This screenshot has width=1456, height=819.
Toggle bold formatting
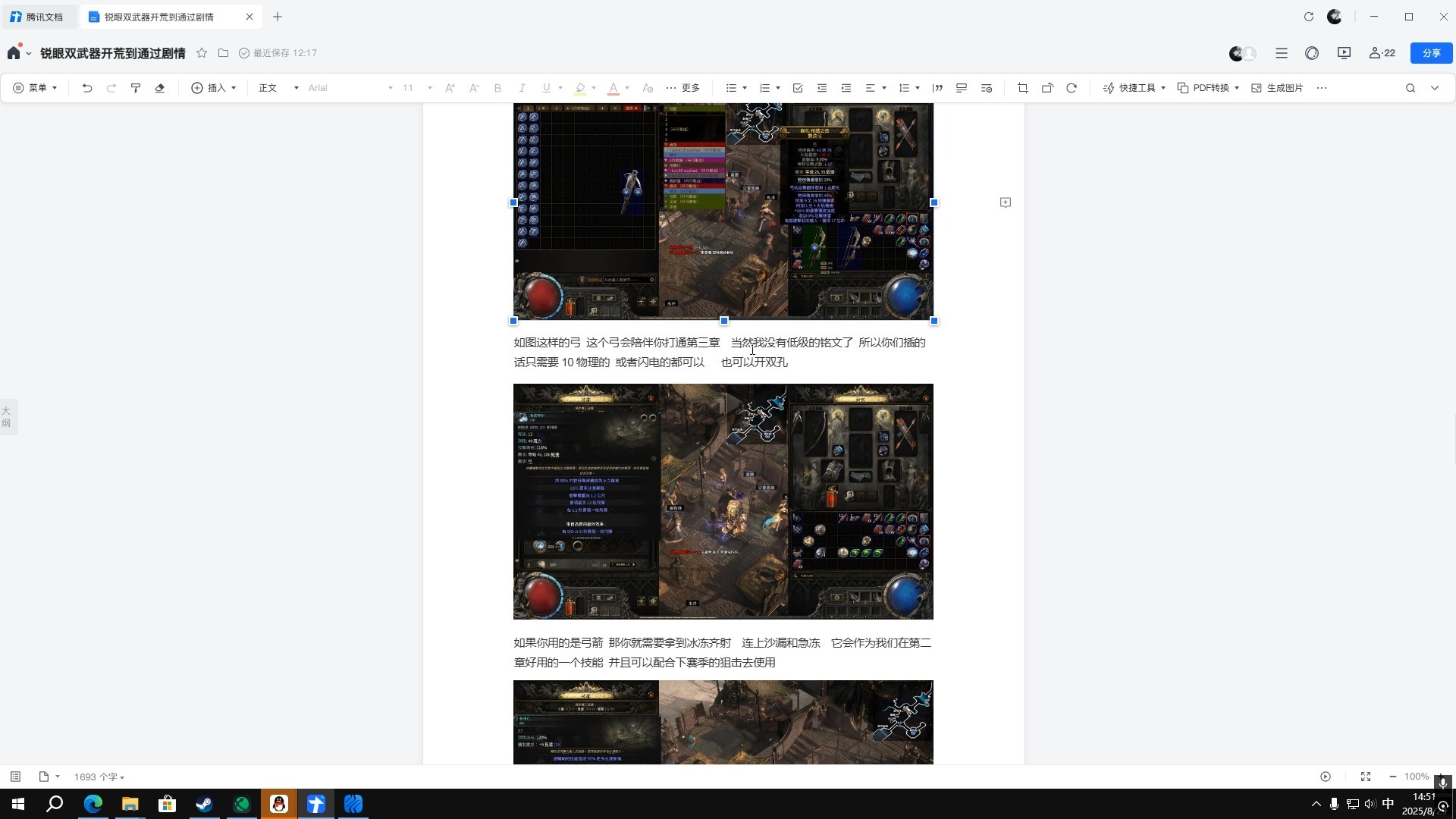498,88
